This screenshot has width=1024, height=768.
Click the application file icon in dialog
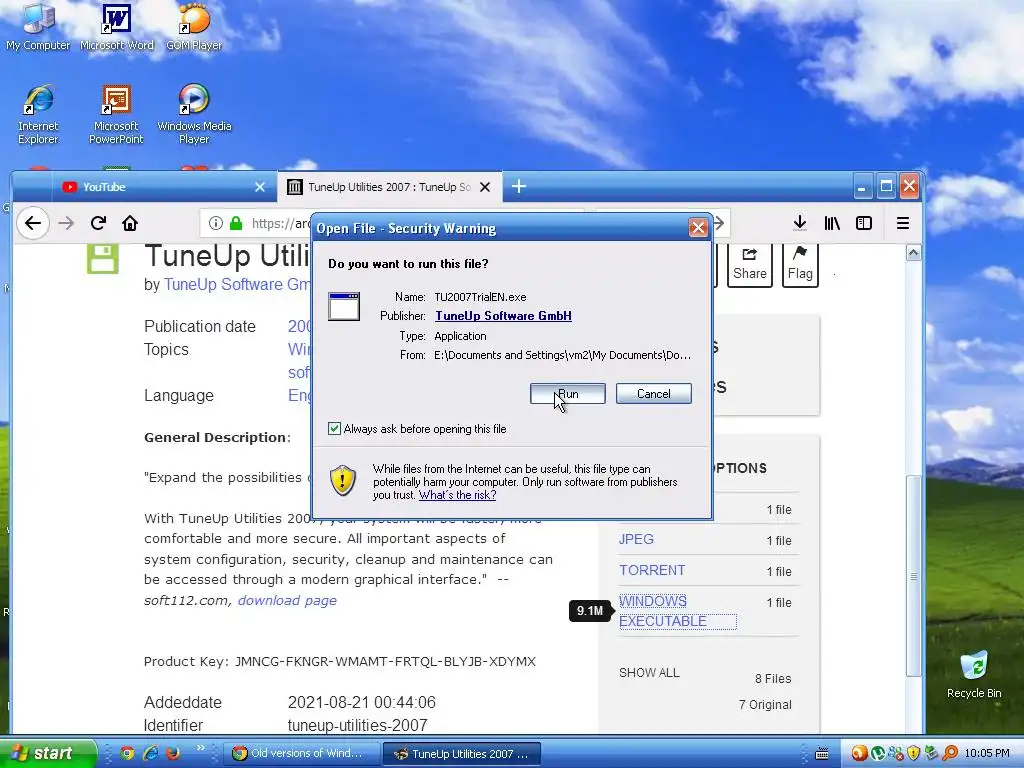(x=344, y=306)
